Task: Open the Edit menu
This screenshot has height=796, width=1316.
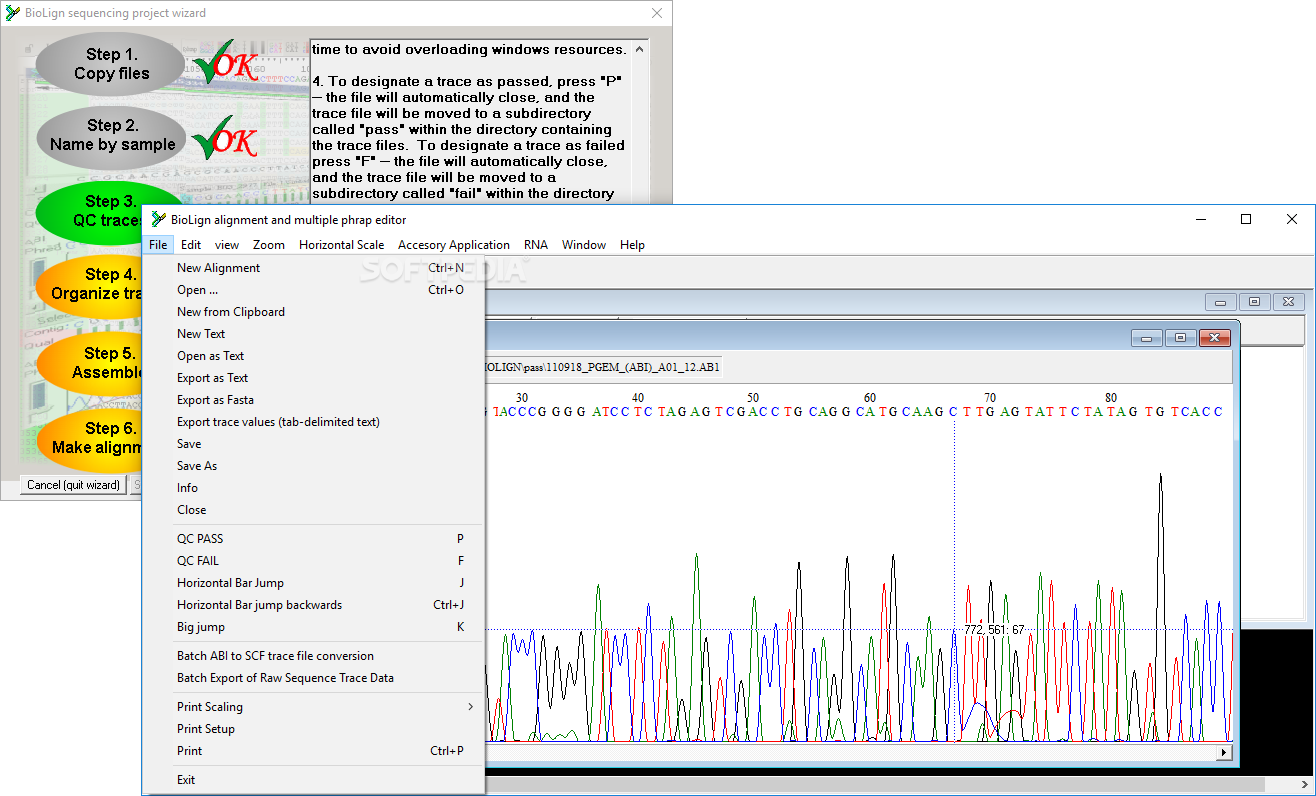Action: click(191, 245)
